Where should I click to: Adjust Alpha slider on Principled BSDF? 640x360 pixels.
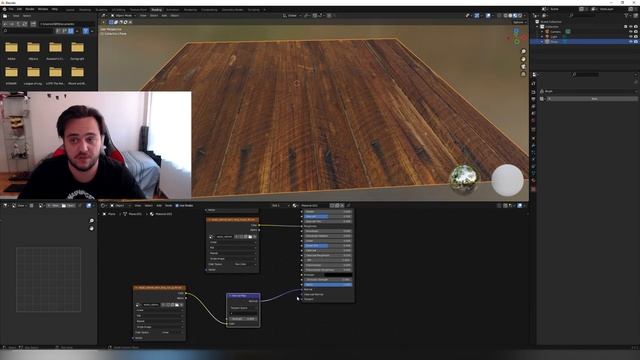(x=328, y=284)
